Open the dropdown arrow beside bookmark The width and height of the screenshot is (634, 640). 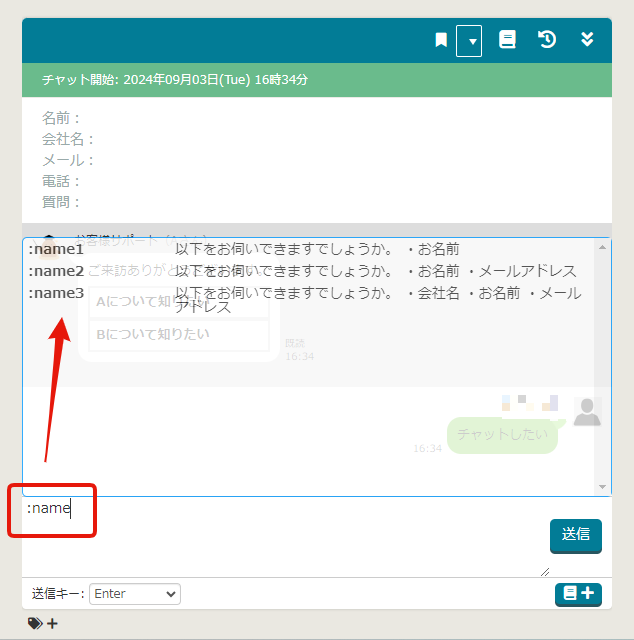click(470, 41)
